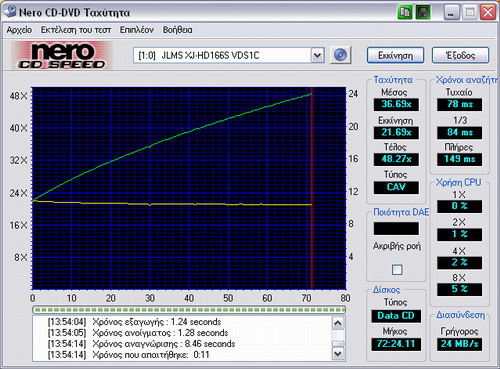The image size is (500, 369).
Task: Click the disc info icon beside drive selector
Action: (340, 55)
